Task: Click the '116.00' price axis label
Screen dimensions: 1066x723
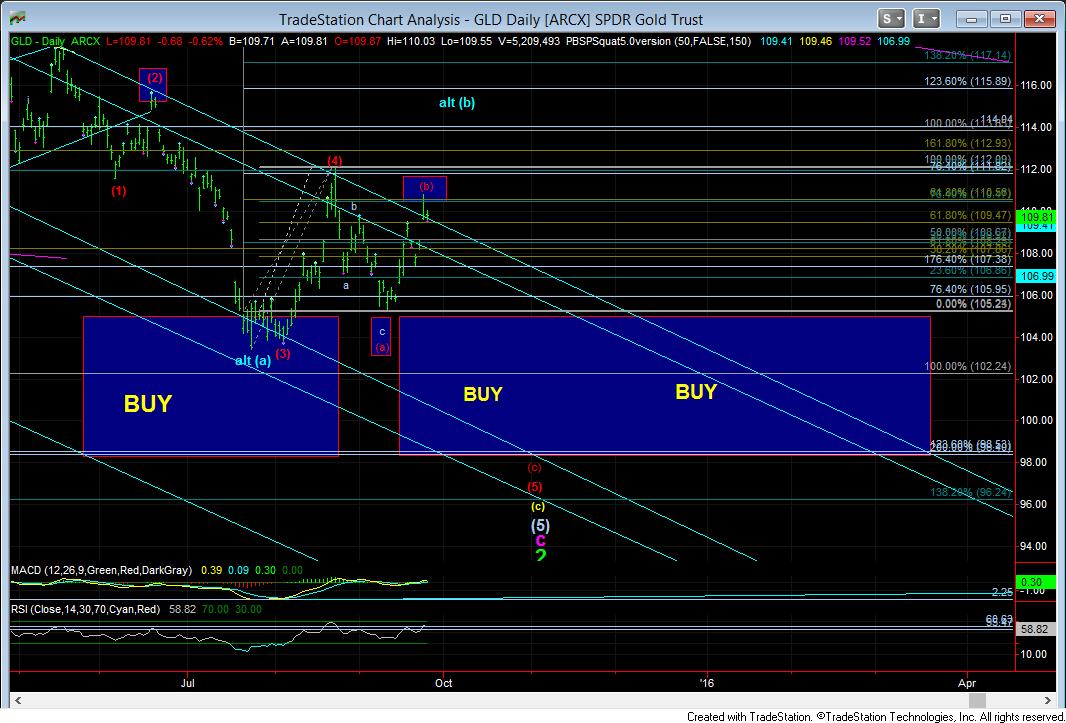Action: [1036, 85]
